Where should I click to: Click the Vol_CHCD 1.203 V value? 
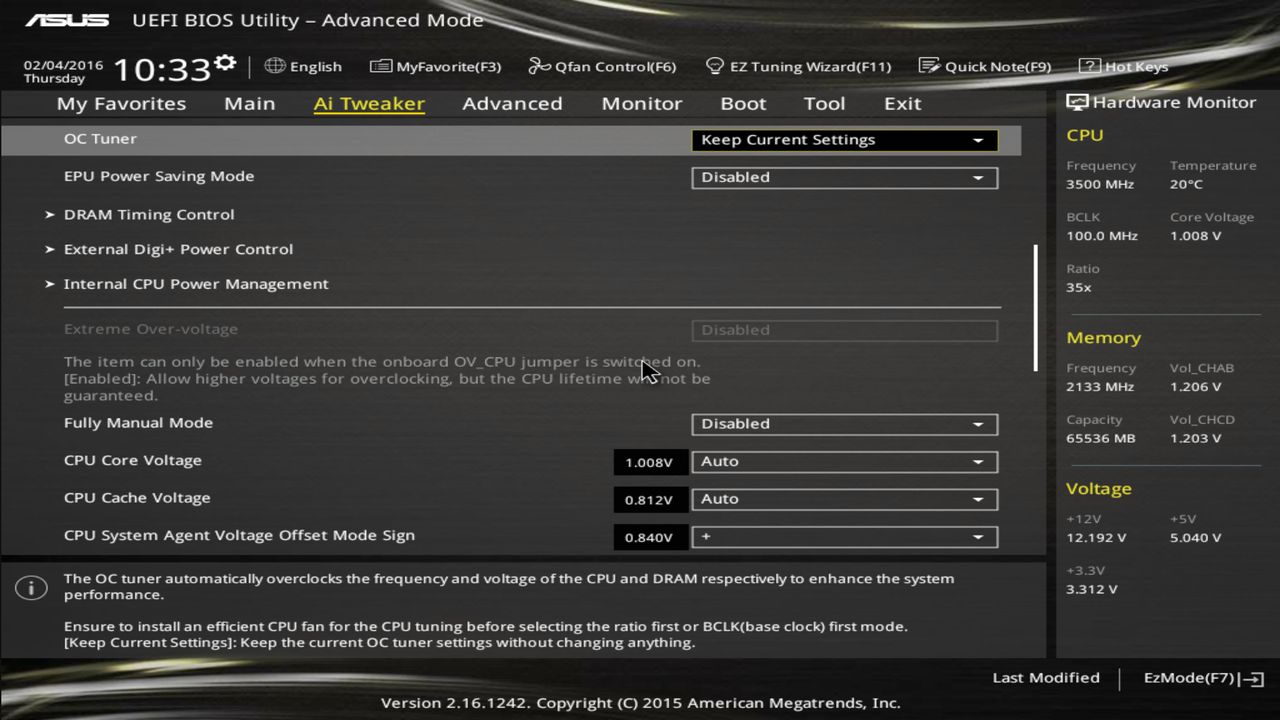pos(1195,439)
